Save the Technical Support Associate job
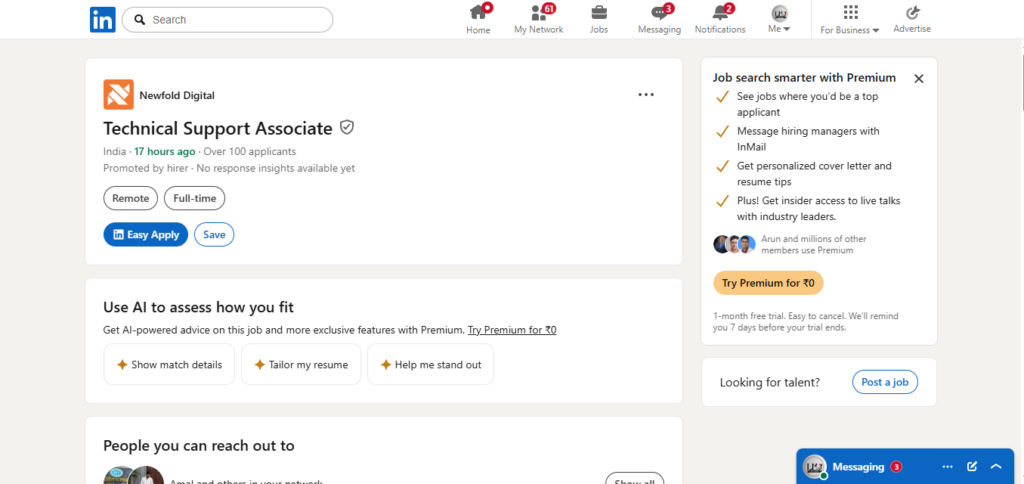1024x484 pixels. pos(214,234)
